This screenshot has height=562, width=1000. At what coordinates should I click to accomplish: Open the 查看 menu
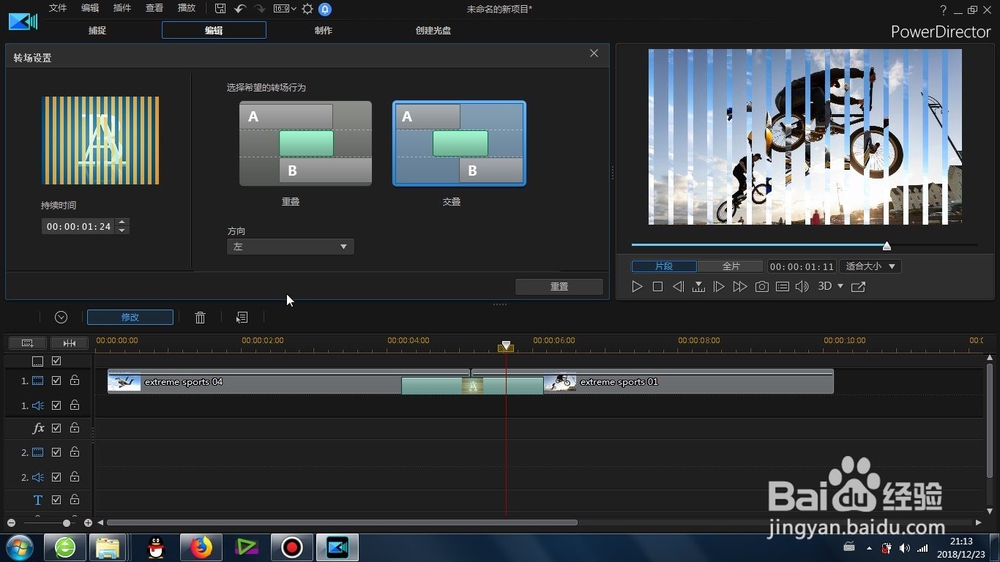(154, 8)
